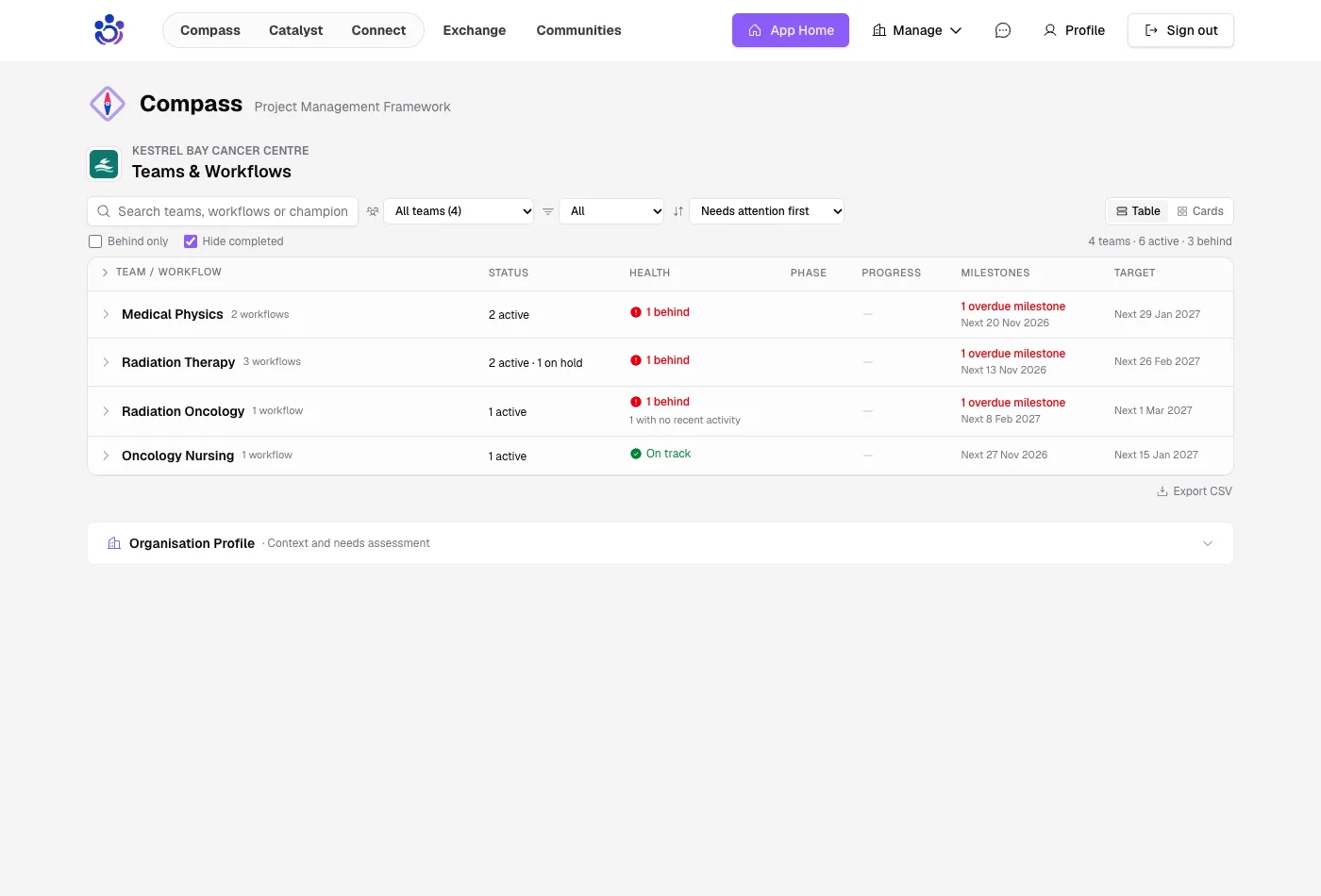Viewport: 1321px width, 896px height.
Task: Click the red behind alert for Medical Physics
Action: [660, 312]
